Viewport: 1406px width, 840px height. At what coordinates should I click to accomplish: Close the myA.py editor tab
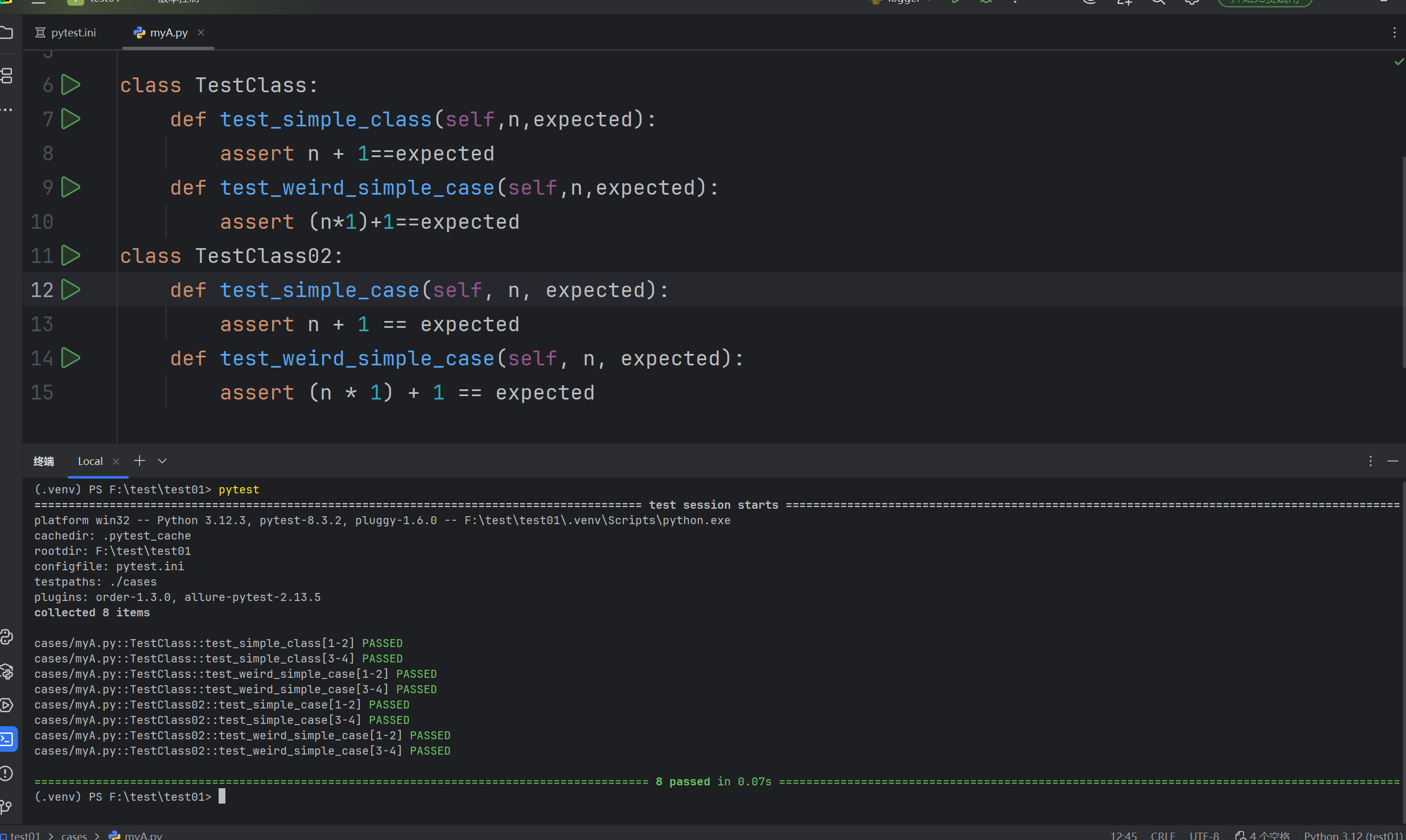click(201, 33)
